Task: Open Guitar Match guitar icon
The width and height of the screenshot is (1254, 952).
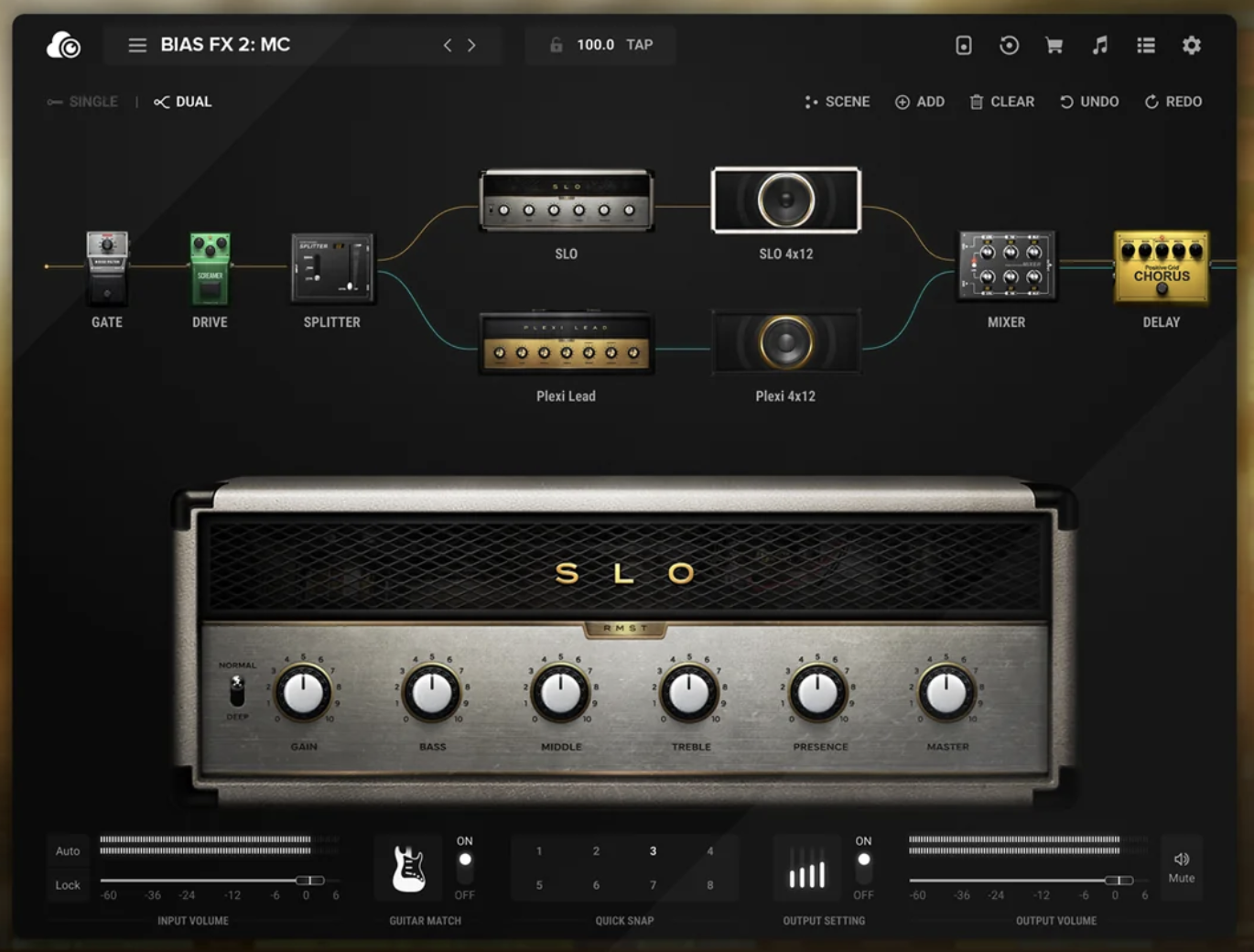Action: point(408,868)
